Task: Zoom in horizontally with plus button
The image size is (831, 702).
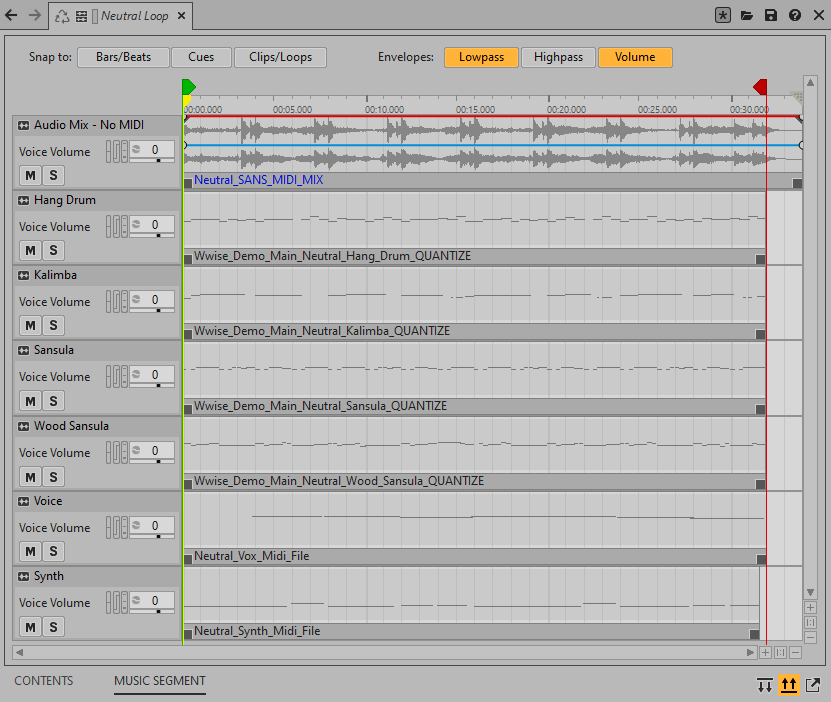Action: 765,653
